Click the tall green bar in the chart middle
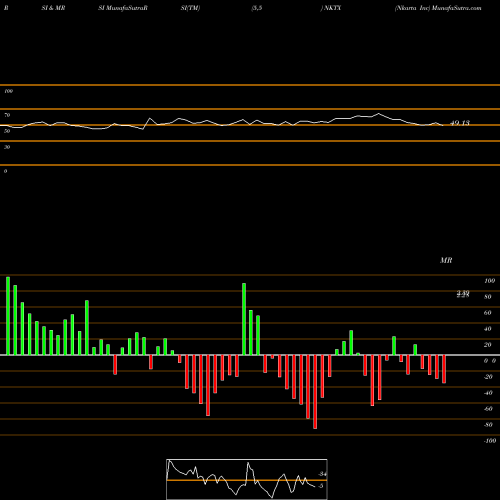The image size is (500, 500). coord(244,319)
